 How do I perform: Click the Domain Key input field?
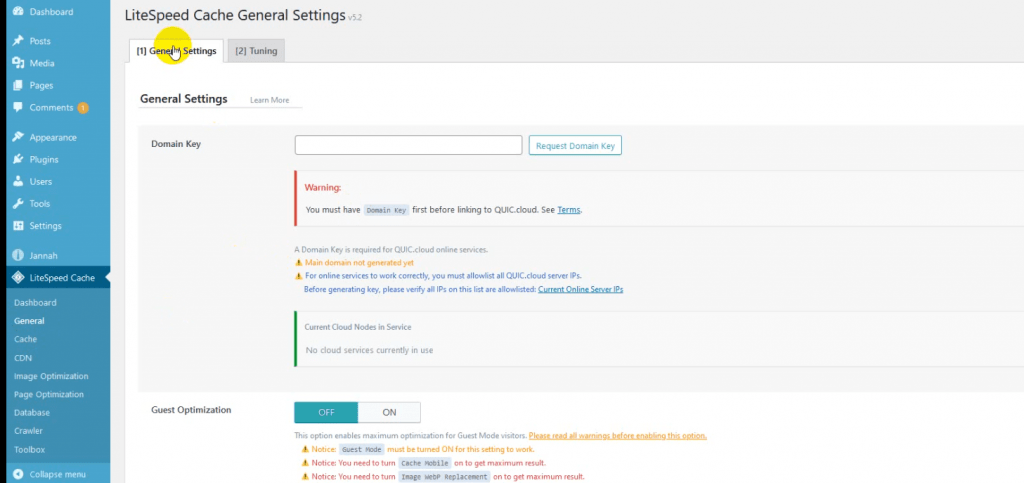[408, 145]
